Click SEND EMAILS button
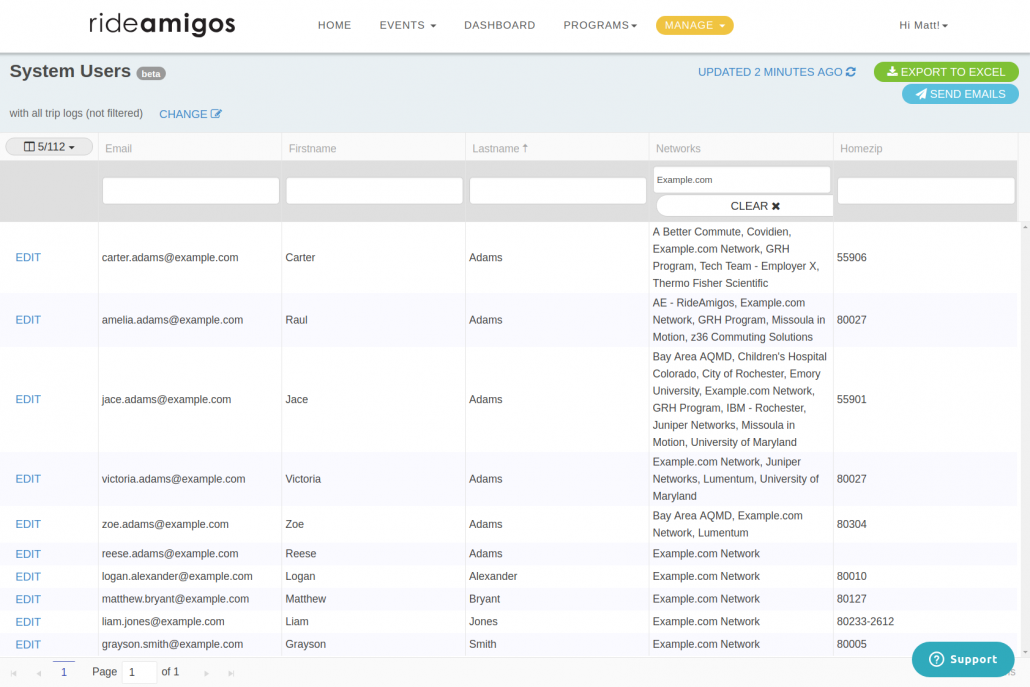Viewport: 1030px width, 687px height. click(x=960, y=94)
